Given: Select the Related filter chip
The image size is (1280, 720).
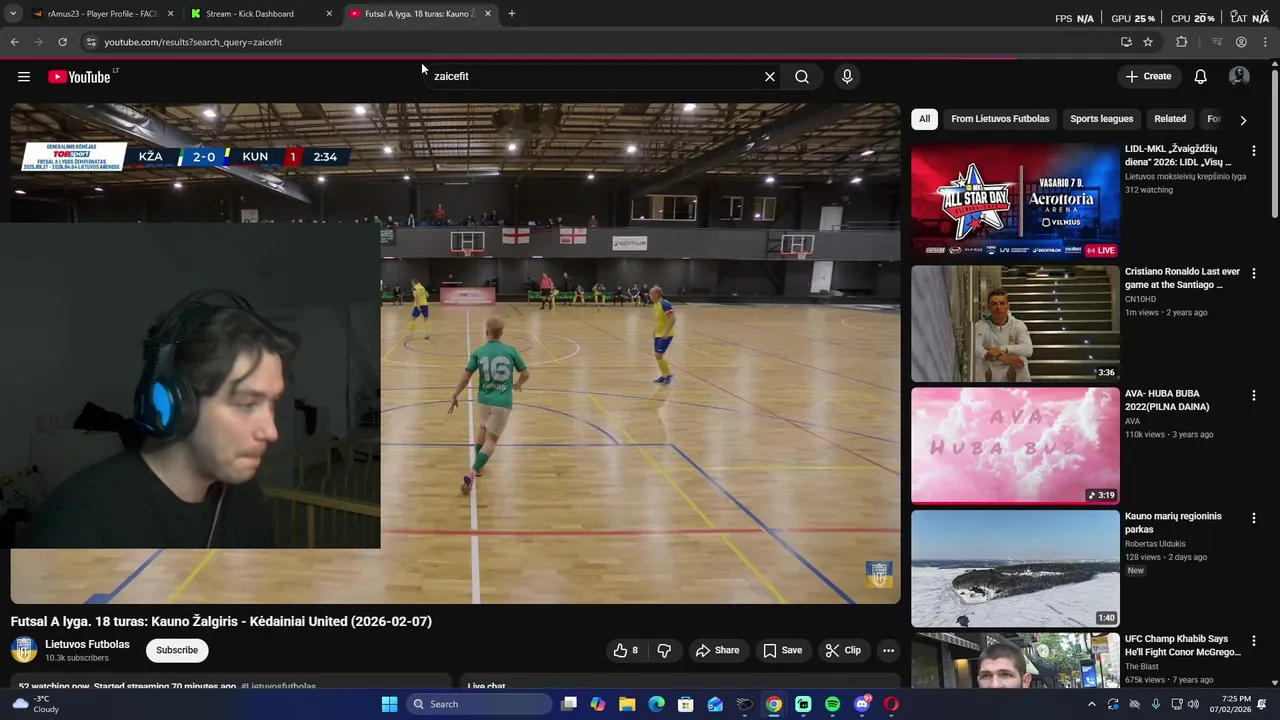Looking at the screenshot, I should 1170,119.
